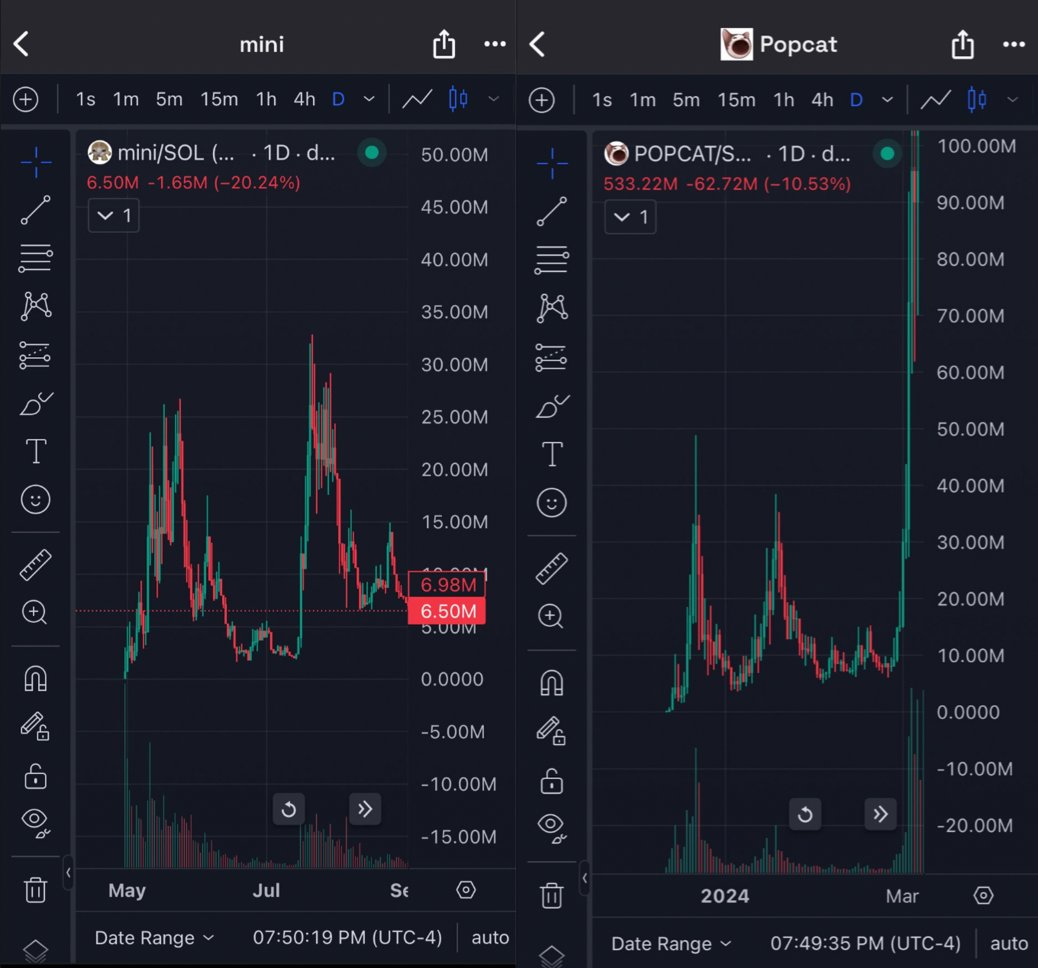This screenshot has width=1038, height=968.
Task: Toggle lock all drawings on mini chart
Action: point(36,775)
